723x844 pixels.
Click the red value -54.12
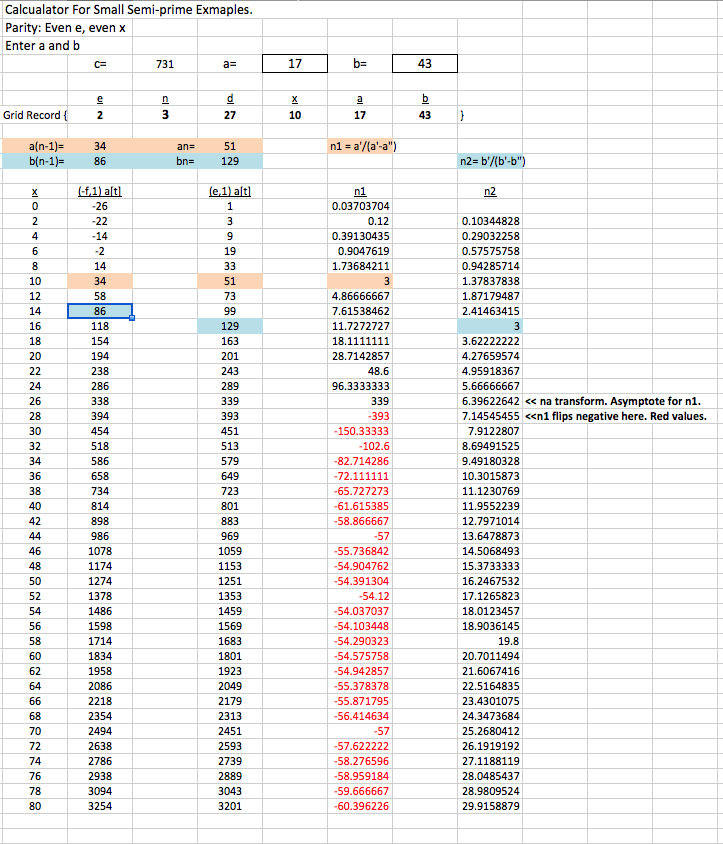coord(360,596)
